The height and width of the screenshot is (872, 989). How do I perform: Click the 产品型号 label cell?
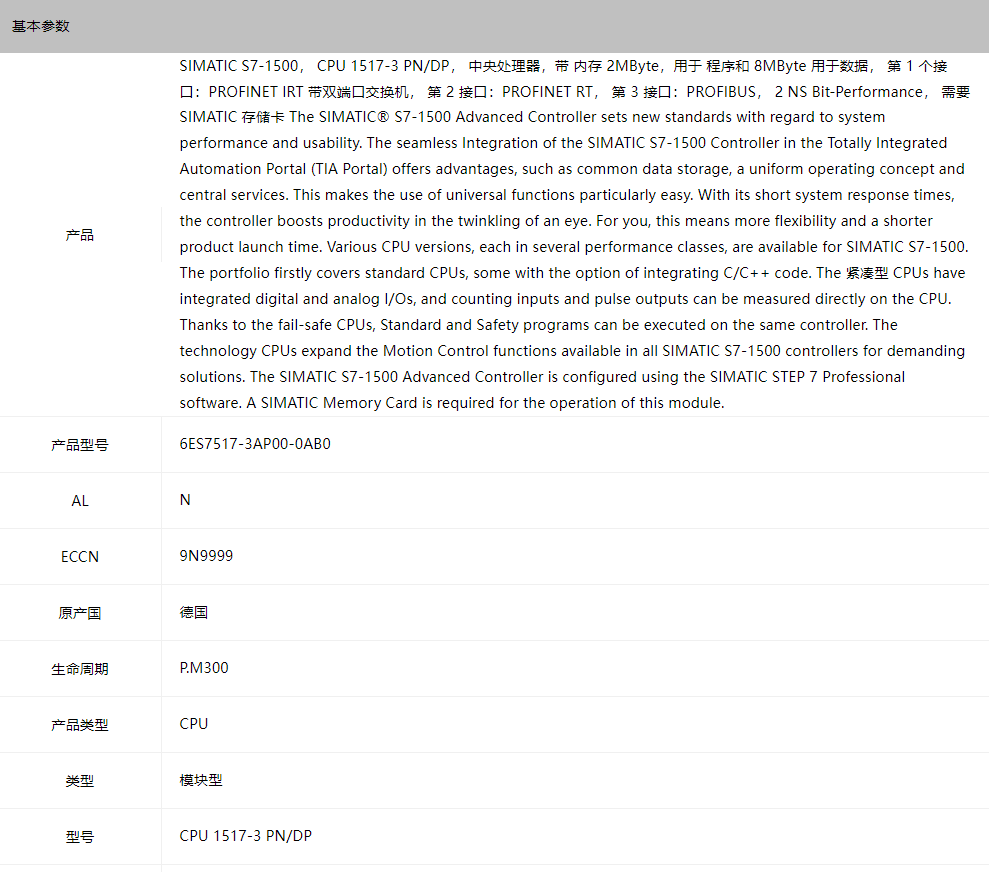coord(80,445)
